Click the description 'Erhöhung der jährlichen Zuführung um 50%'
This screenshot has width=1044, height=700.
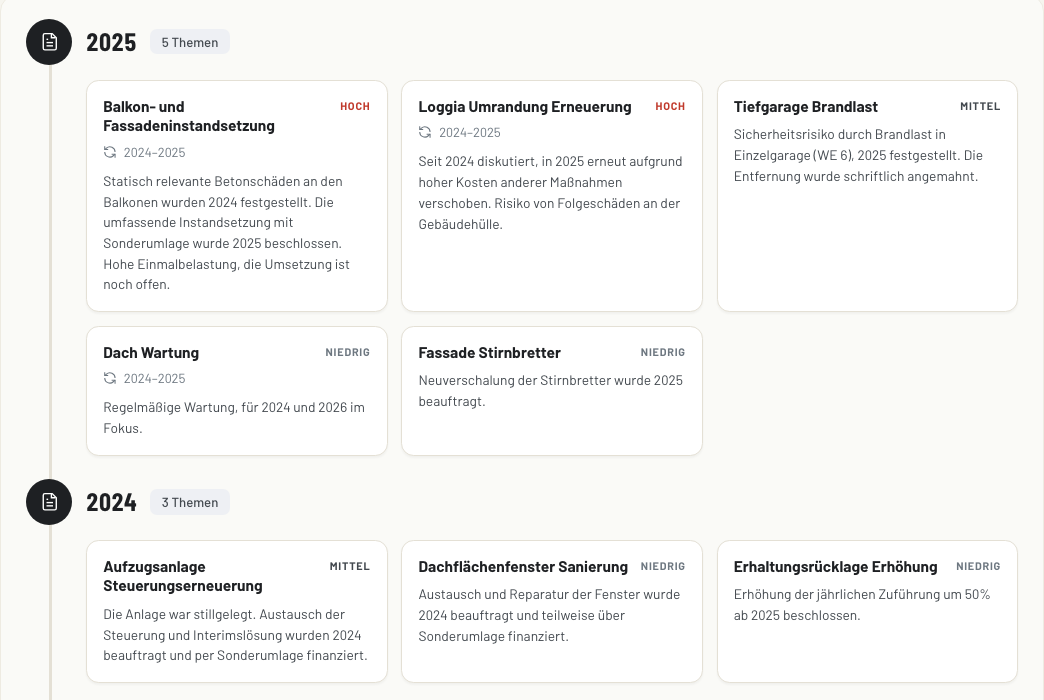(x=862, y=605)
